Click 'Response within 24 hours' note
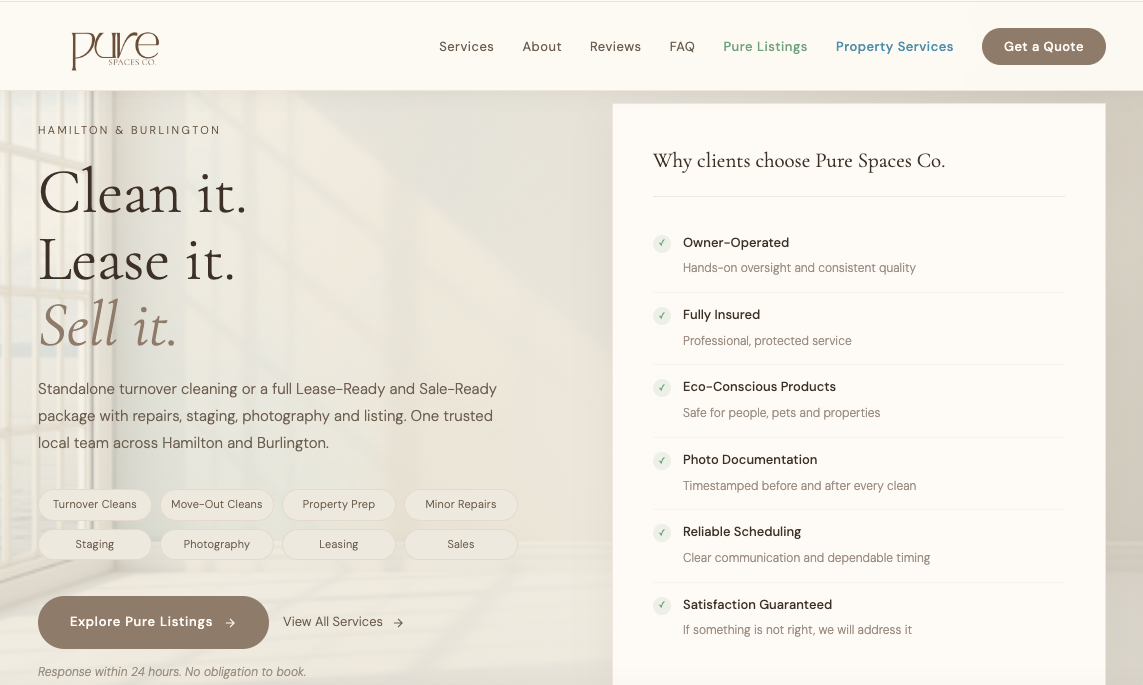 pos(172,672)
